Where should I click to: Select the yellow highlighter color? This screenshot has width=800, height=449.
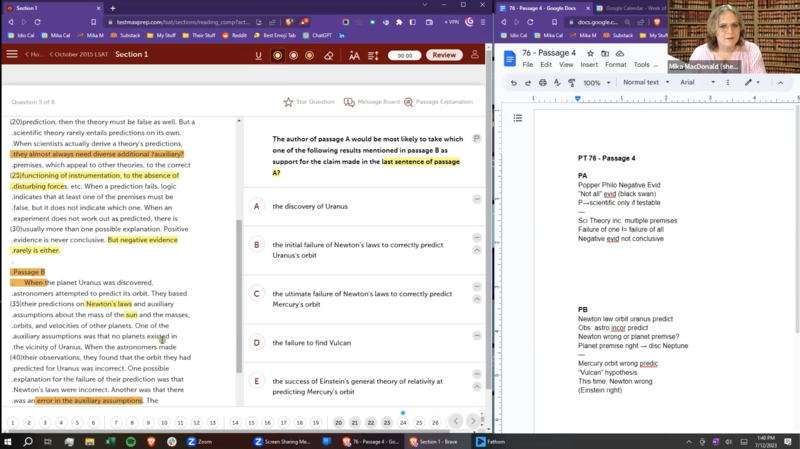(x=277, y=55)
